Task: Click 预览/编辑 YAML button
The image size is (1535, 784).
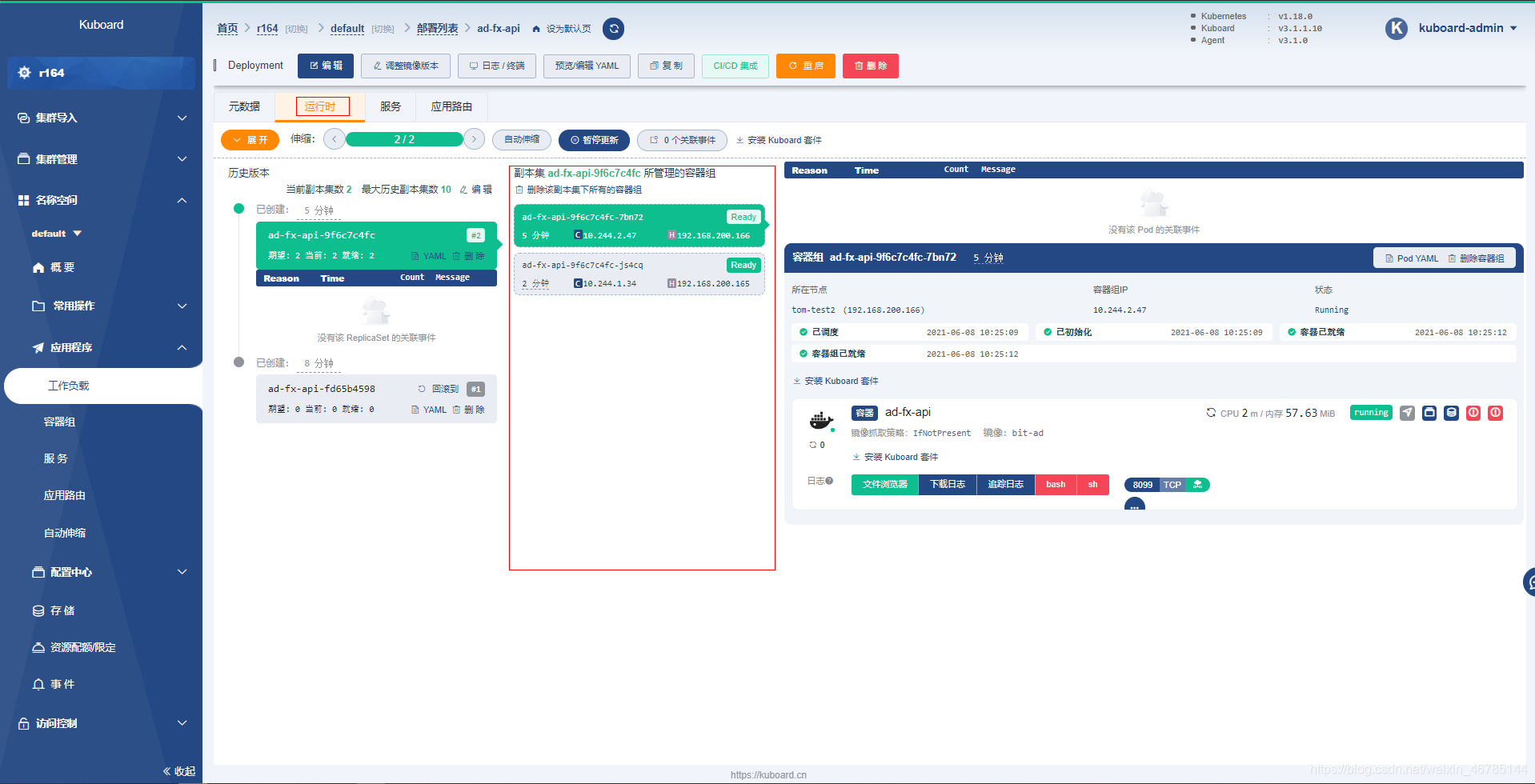Action: (587, 66)
